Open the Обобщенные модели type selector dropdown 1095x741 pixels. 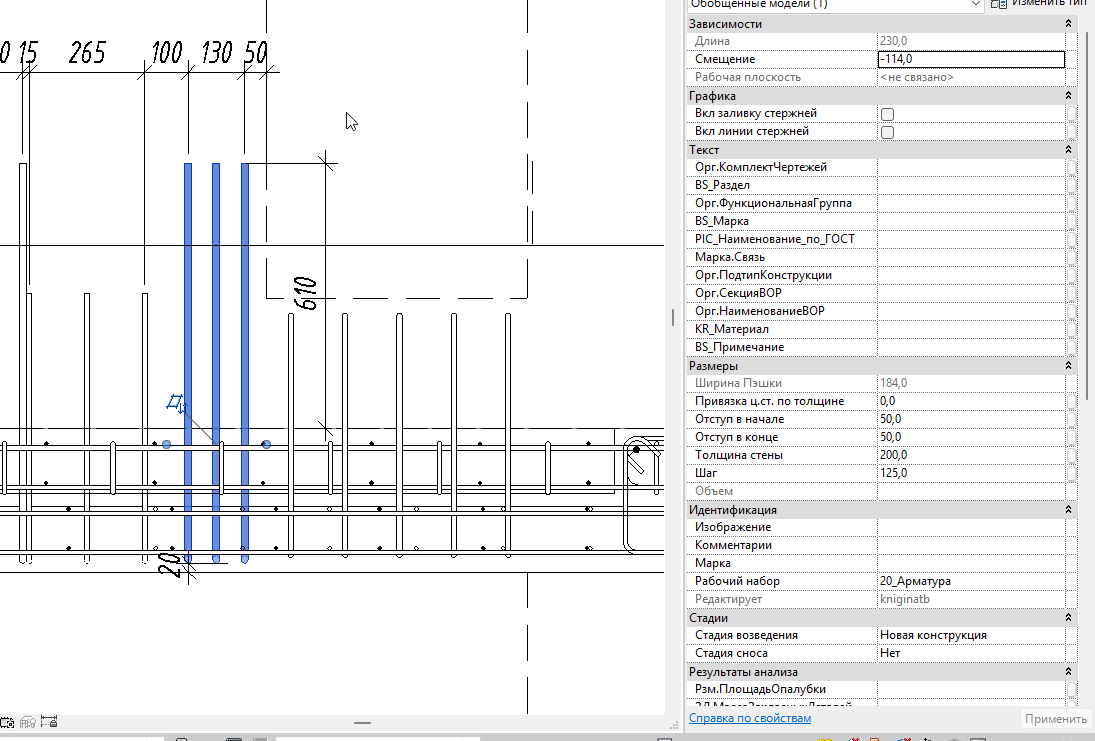pos(976,4)
